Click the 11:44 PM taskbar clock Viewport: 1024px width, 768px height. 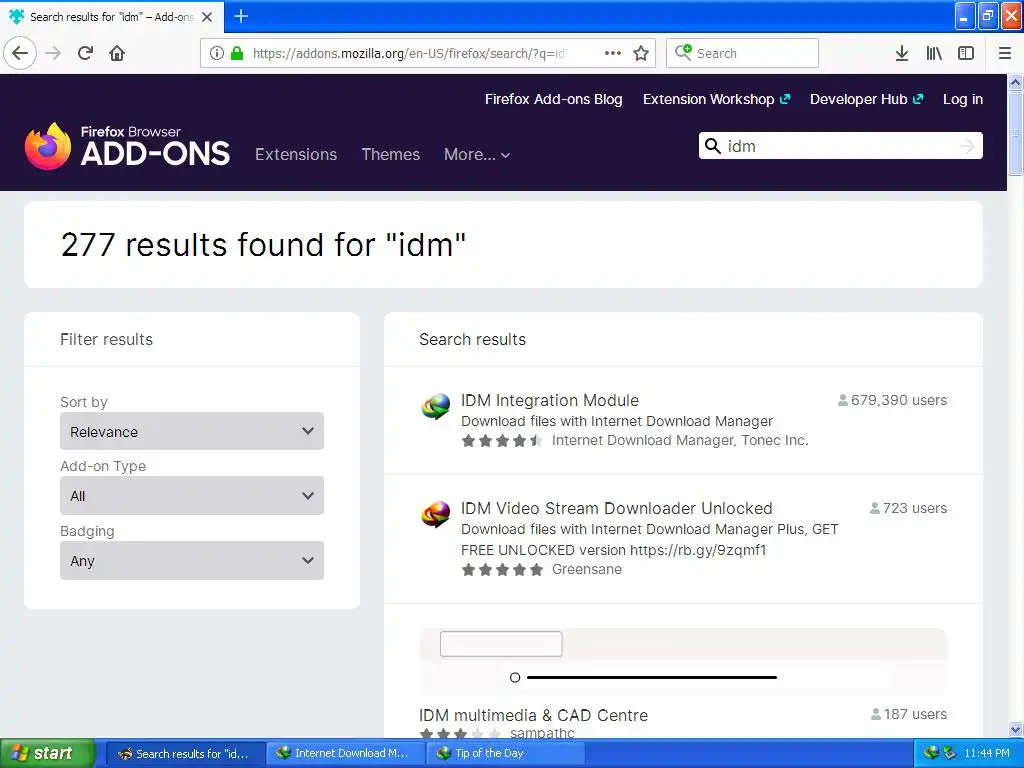987,753
